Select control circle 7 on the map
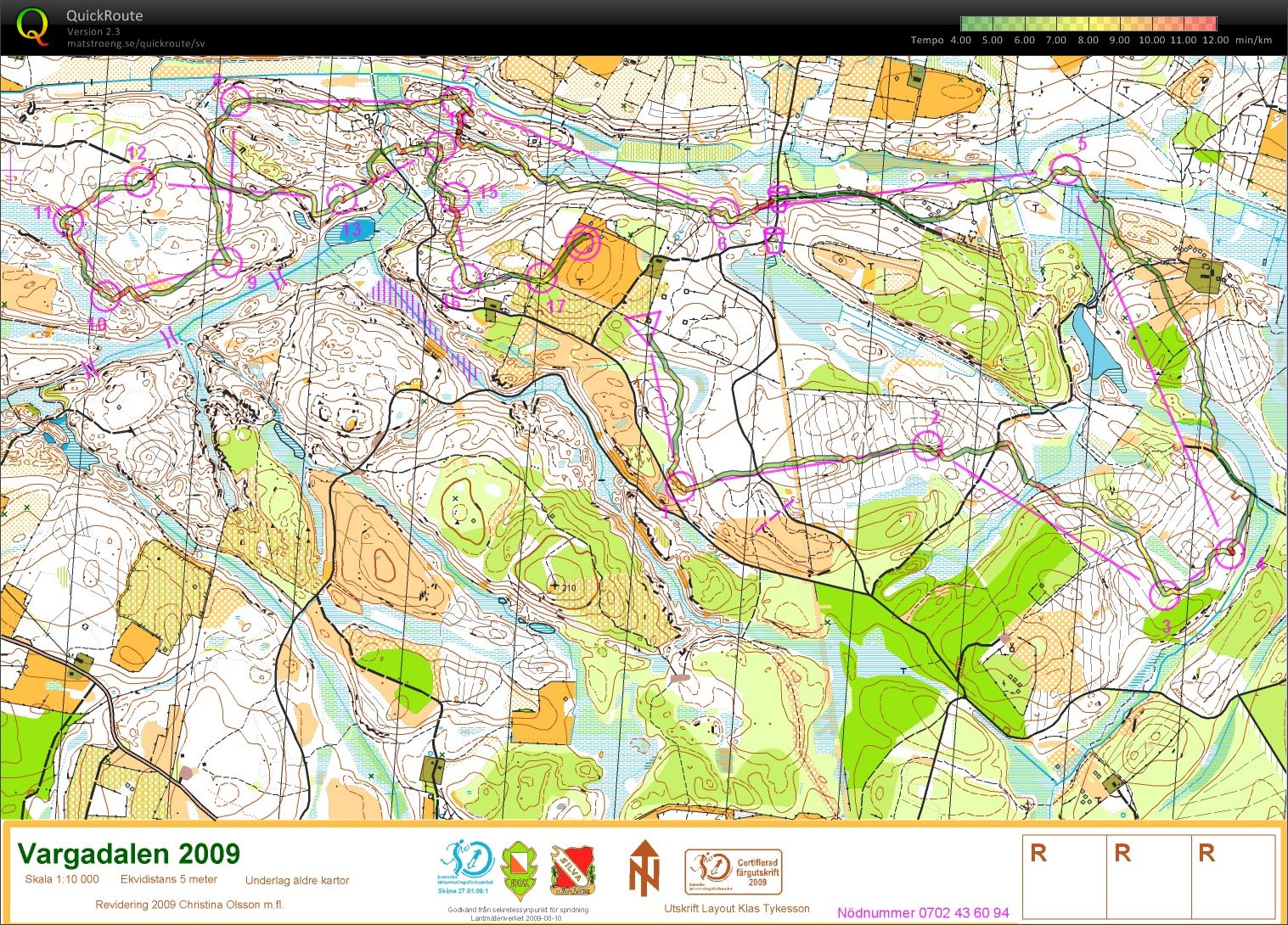1288x925 pixels. (x=458, y=100)
